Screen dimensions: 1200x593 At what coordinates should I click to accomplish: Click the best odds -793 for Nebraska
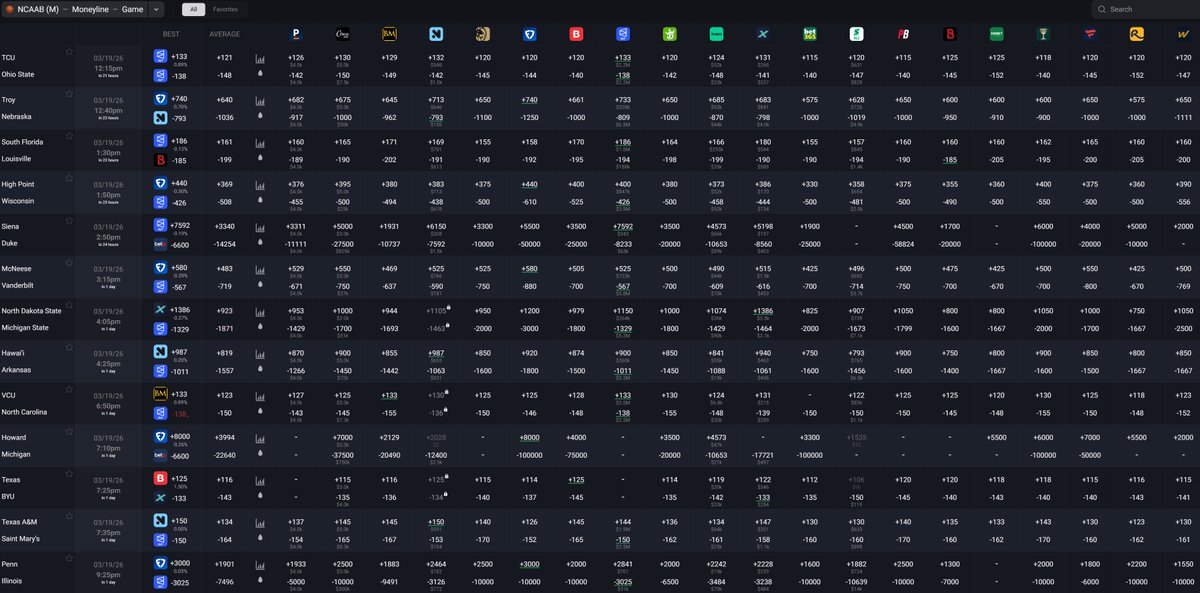[x=179, y=117]
